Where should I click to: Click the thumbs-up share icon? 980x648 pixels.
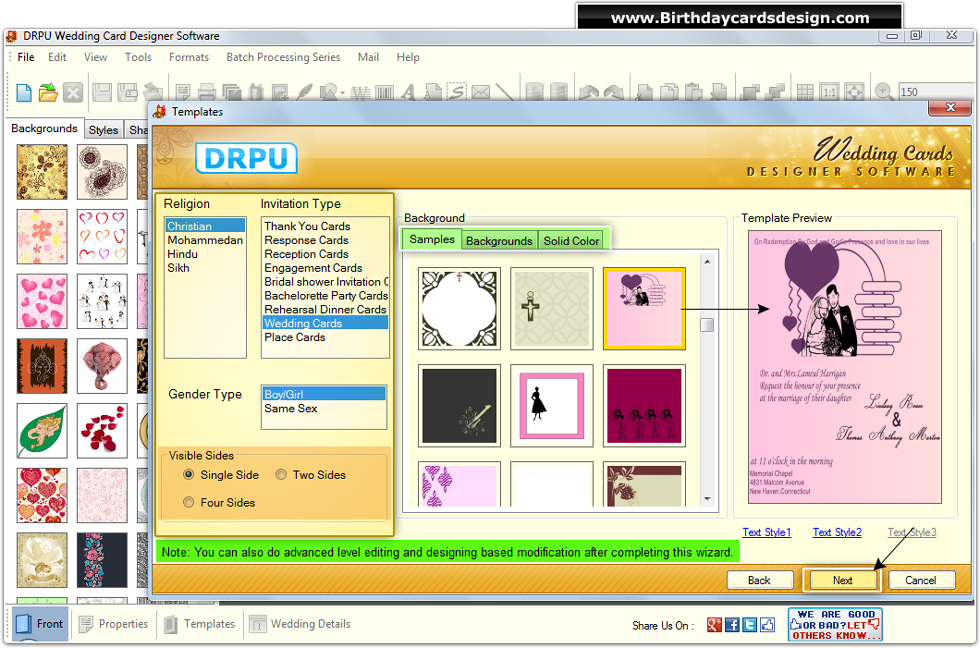click(x=767, y=624)
